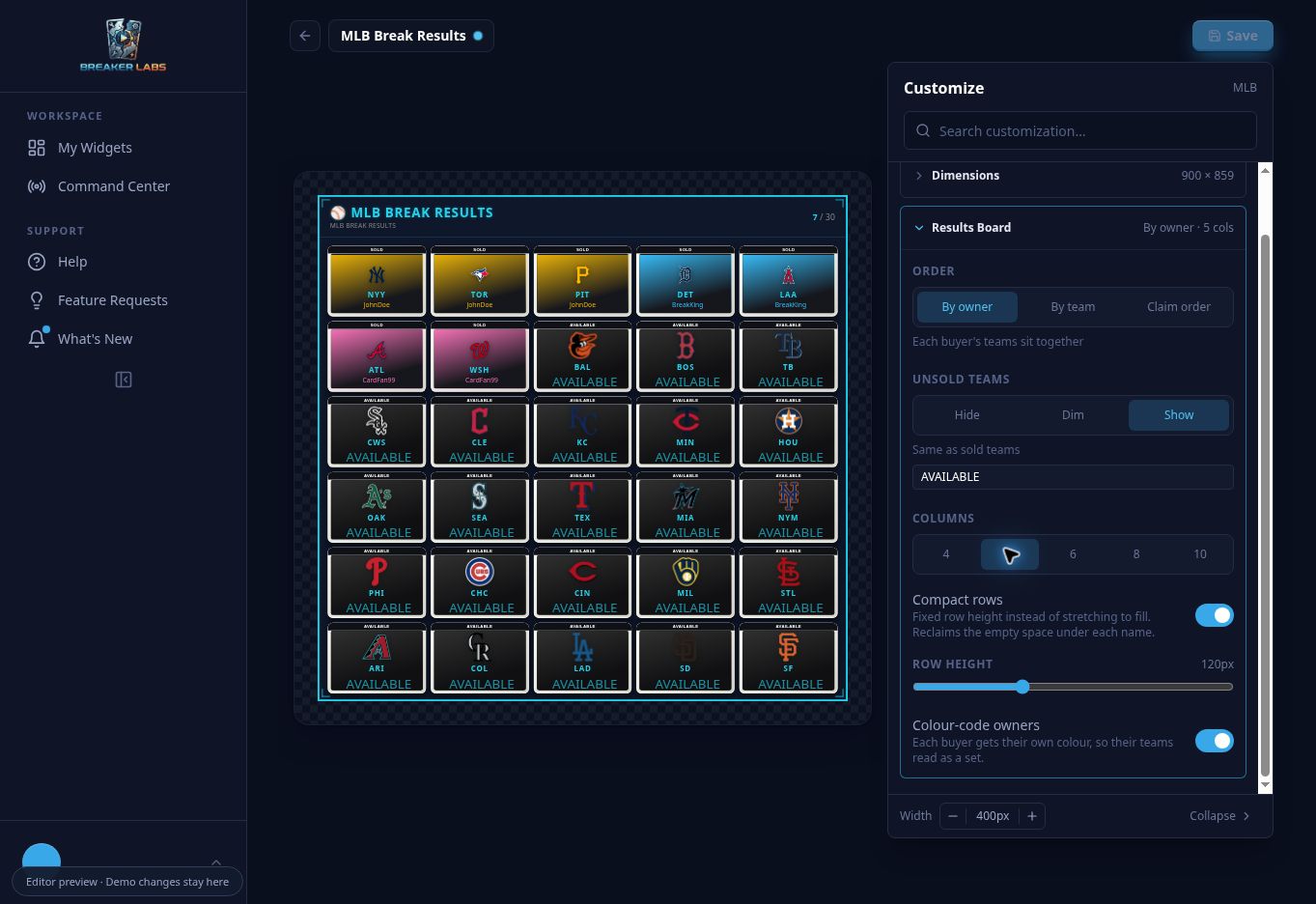This screenshot has width=1316, height=904.
Task: Click the 7 / 30 sold counter
Action: 824,217
